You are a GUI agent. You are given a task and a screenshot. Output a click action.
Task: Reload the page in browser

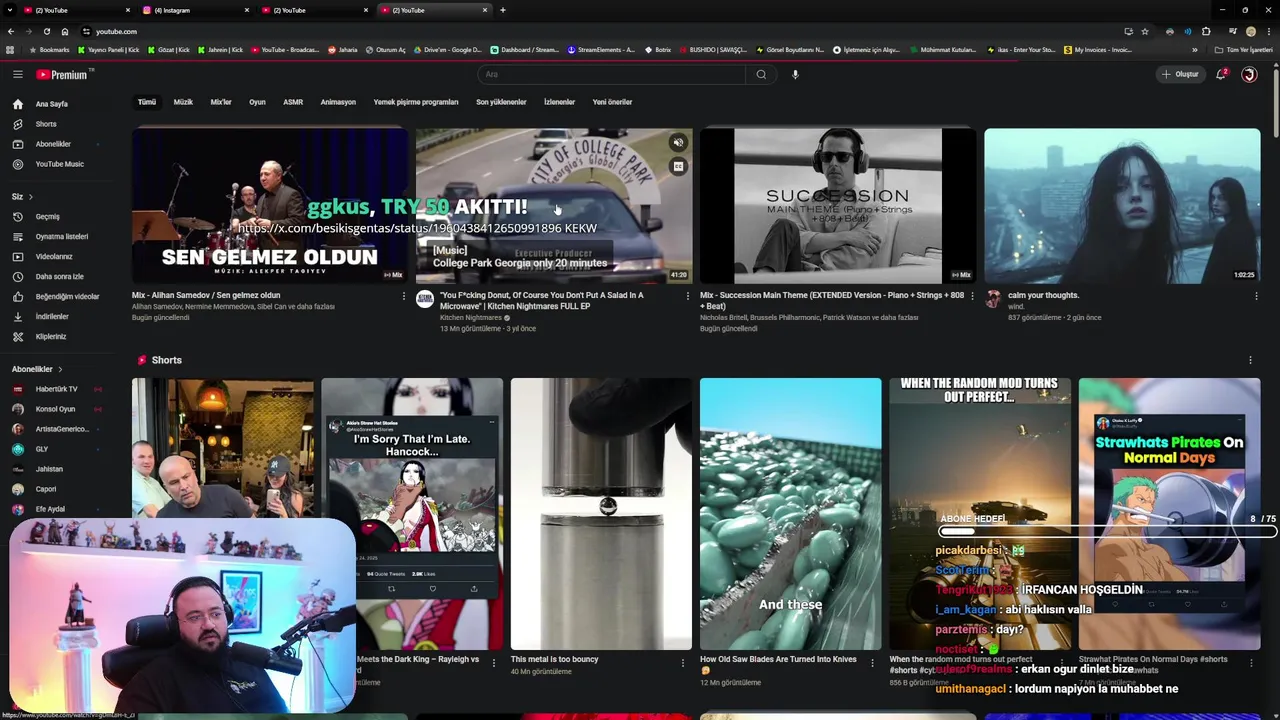pos(46,31)
